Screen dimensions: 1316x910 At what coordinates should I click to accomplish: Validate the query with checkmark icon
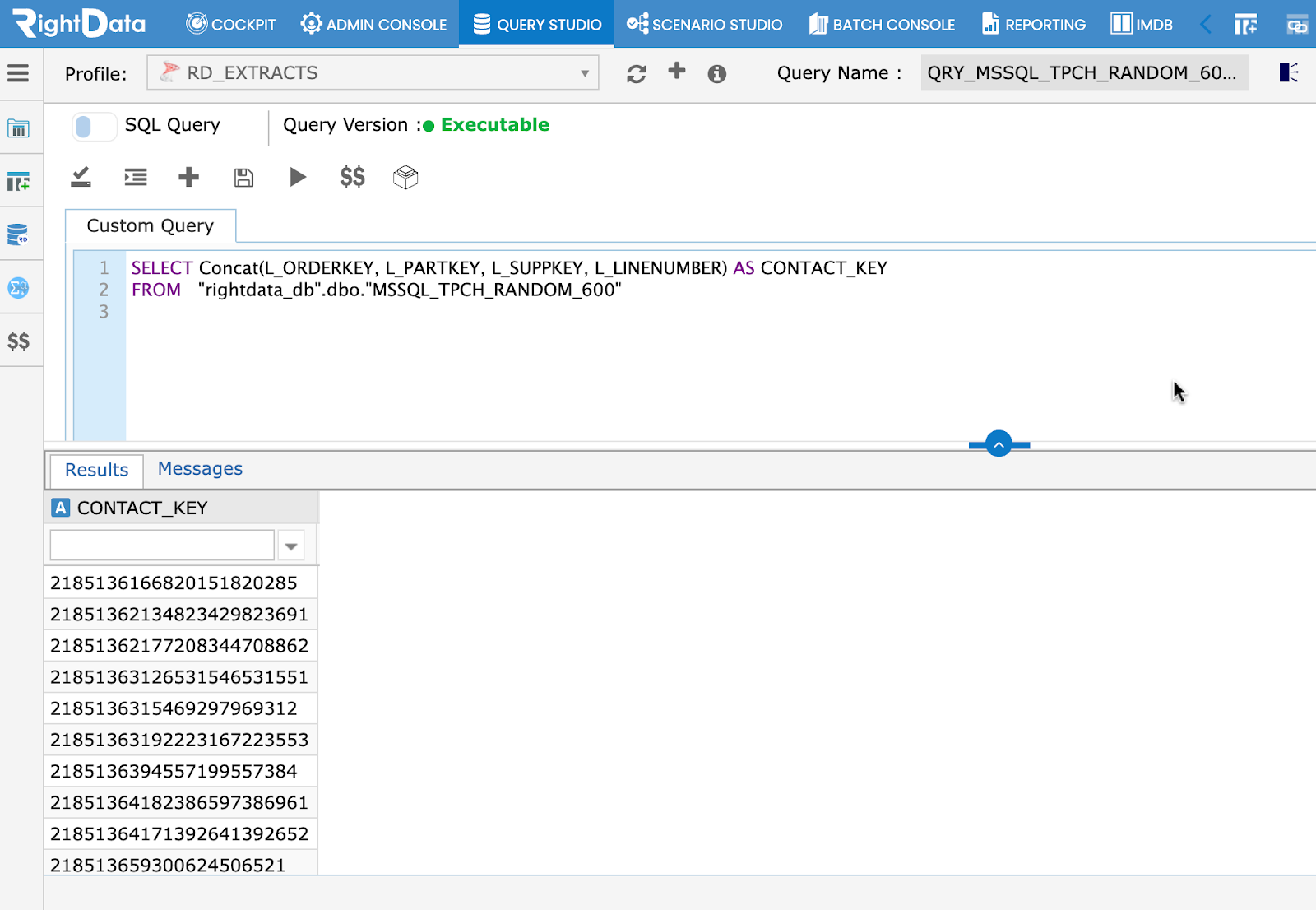(x=81, y=177)
